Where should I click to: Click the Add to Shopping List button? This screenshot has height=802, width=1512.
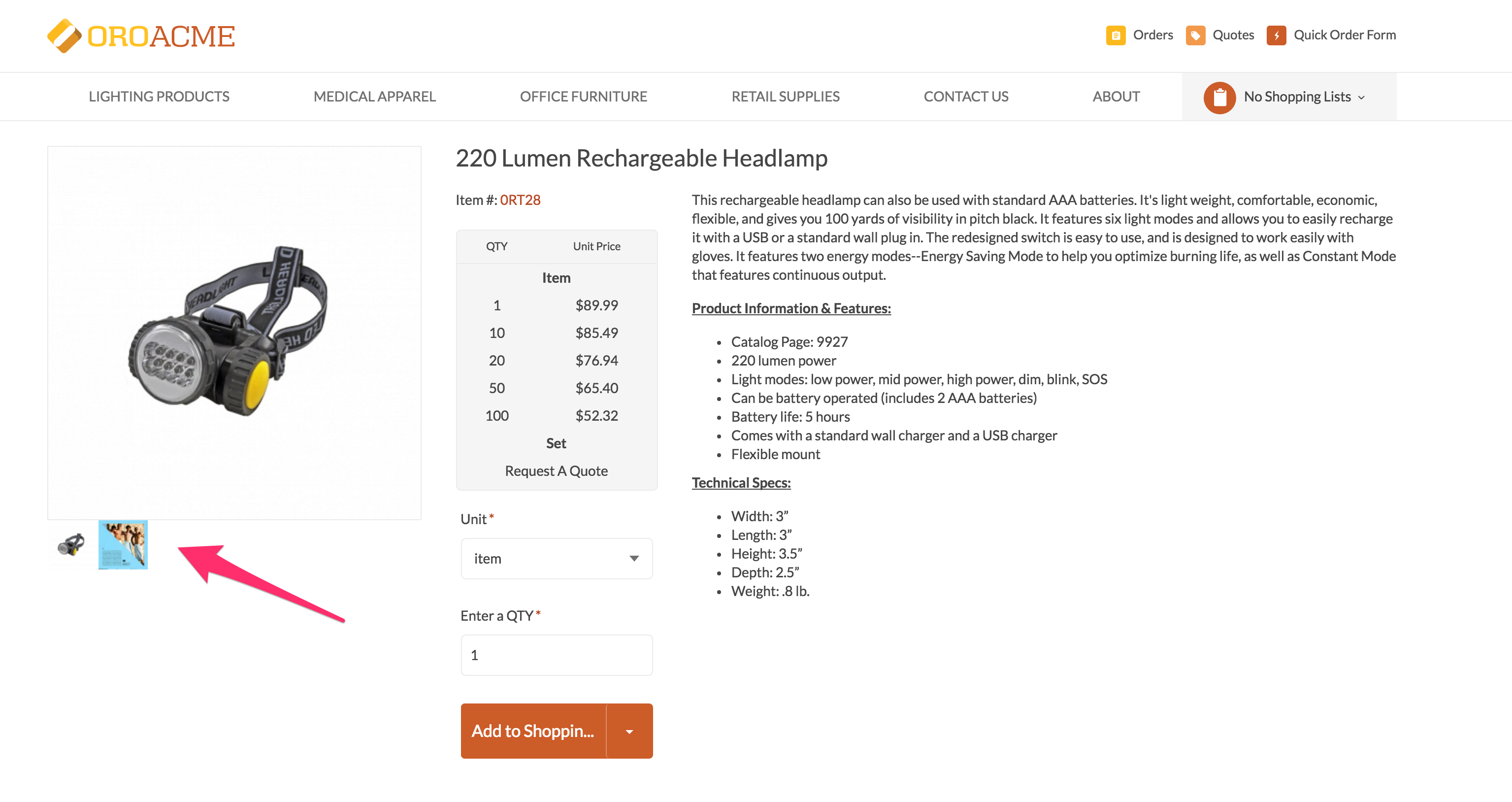532,731
